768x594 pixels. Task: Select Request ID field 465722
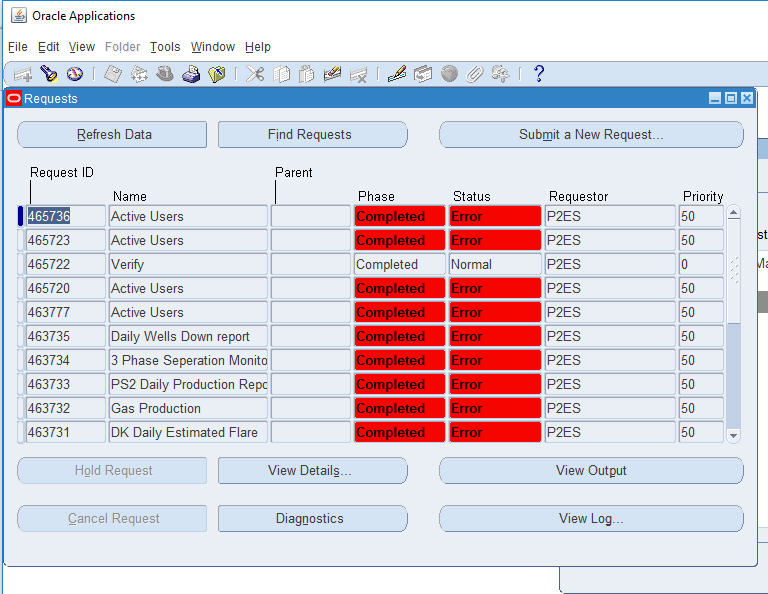click(x=64, y=265)
